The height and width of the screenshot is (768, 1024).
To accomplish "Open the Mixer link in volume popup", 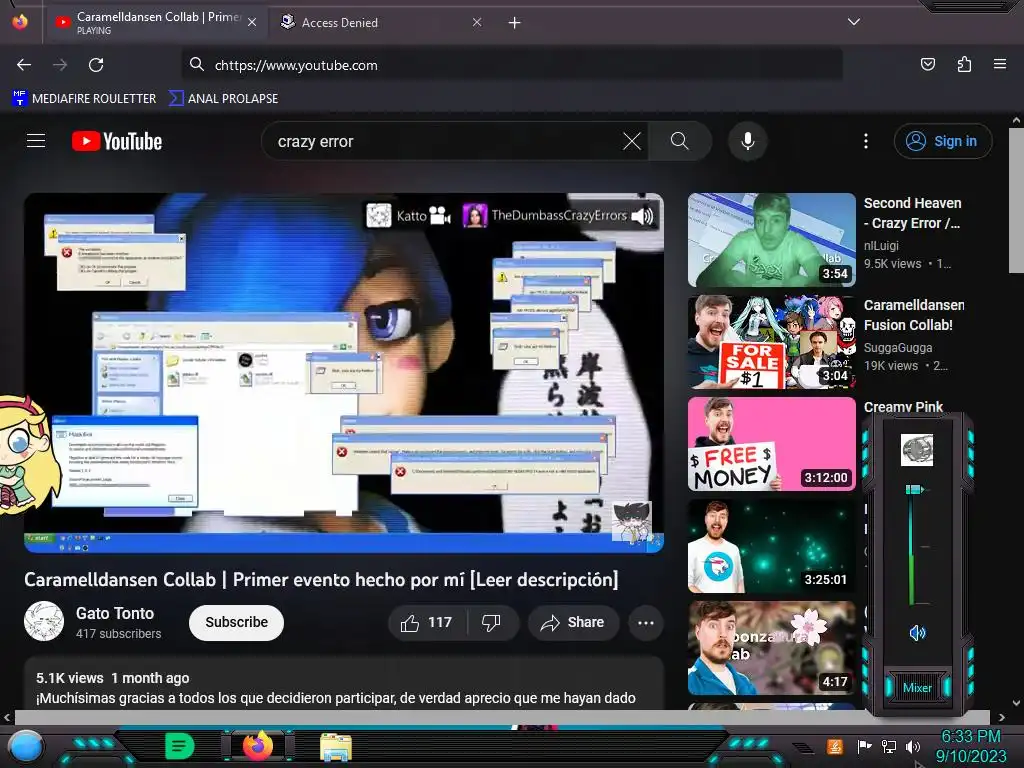I will (917, 688).
